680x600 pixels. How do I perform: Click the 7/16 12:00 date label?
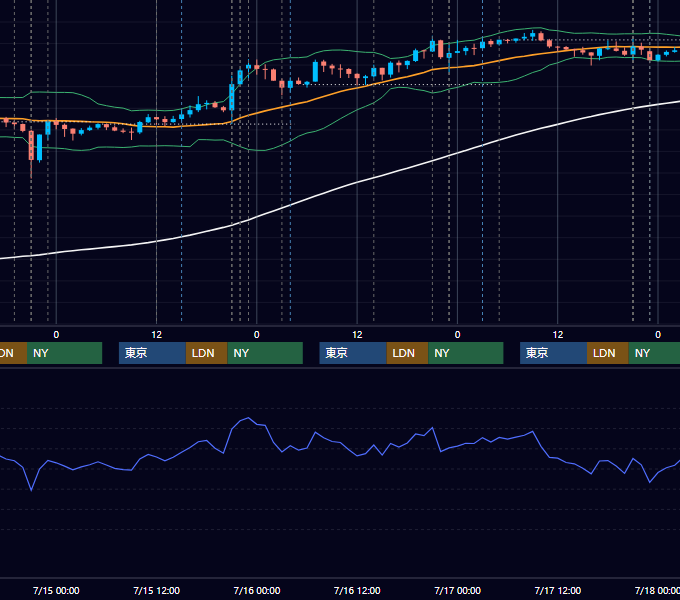tap(357, 590)
